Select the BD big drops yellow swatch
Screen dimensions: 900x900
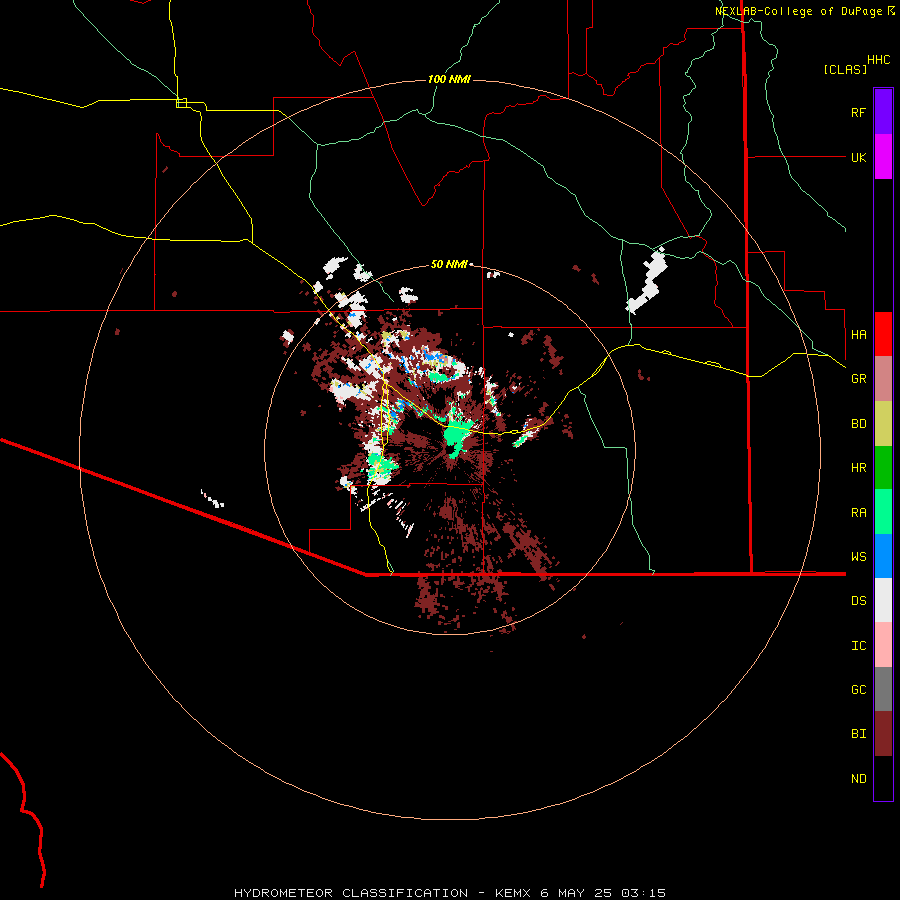883,423
